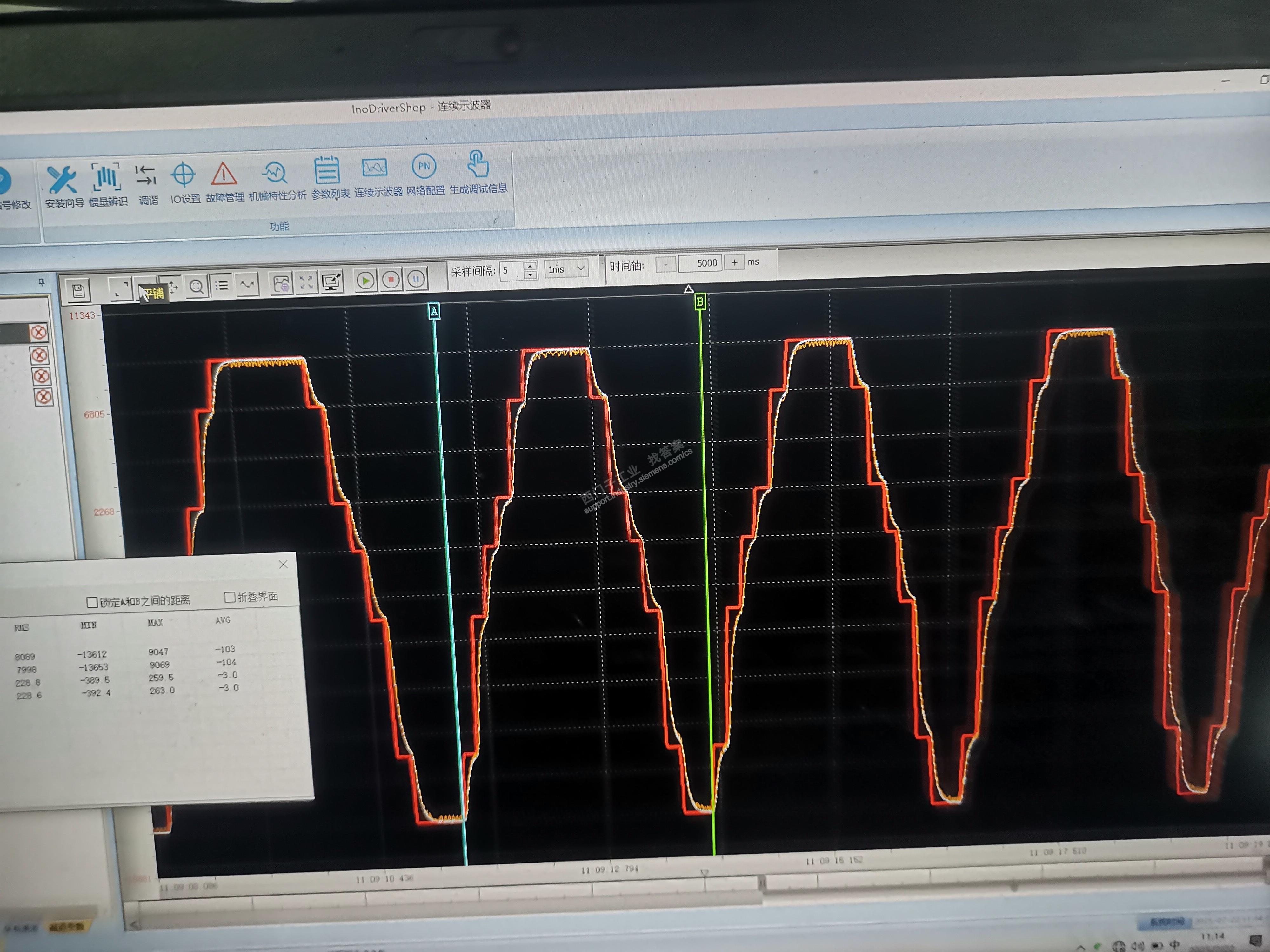Select the magnifier zoom tool

[196, 286]
